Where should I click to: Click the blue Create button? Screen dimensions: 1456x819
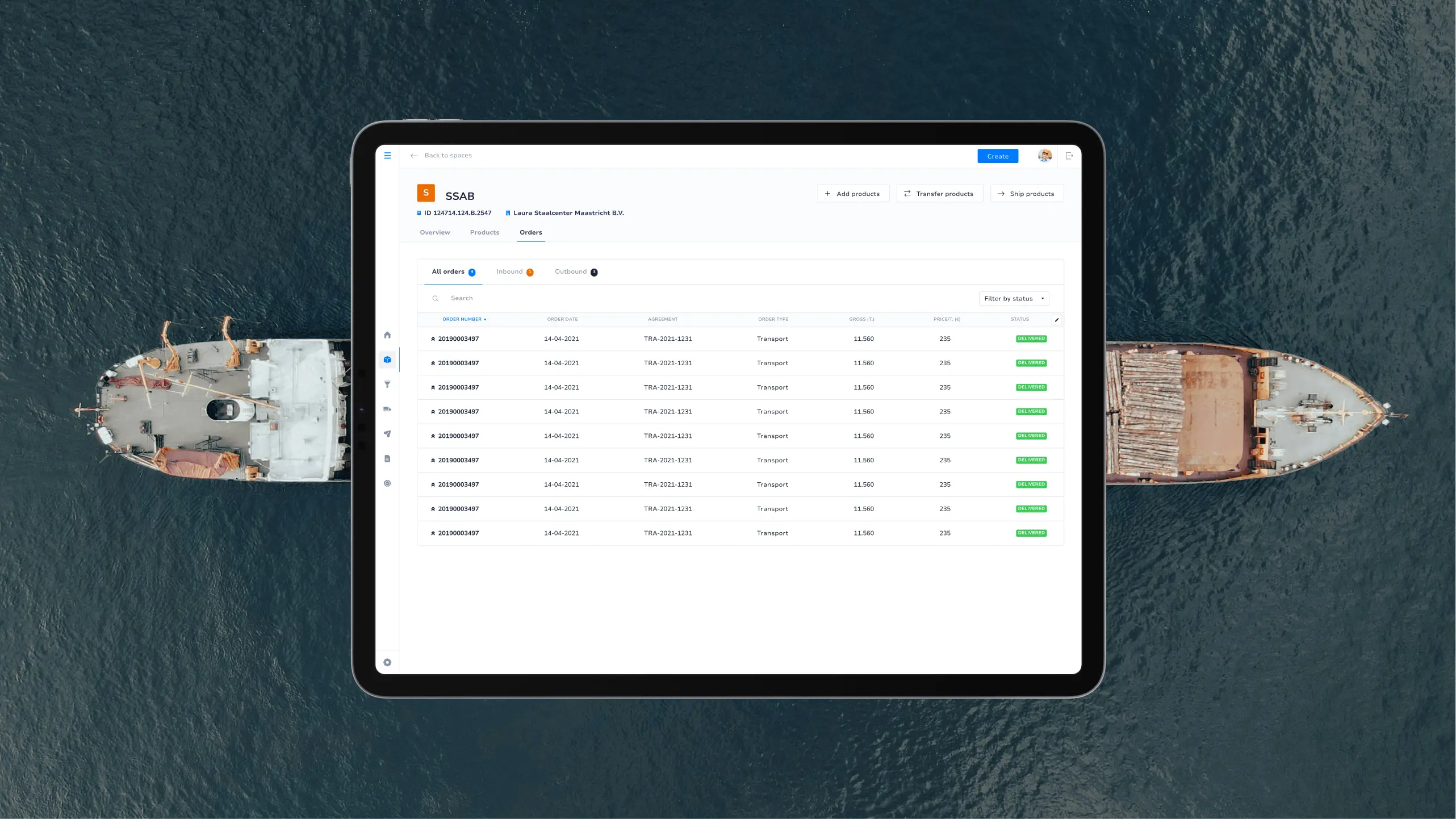pyautogui.click(x=997, y=156)
